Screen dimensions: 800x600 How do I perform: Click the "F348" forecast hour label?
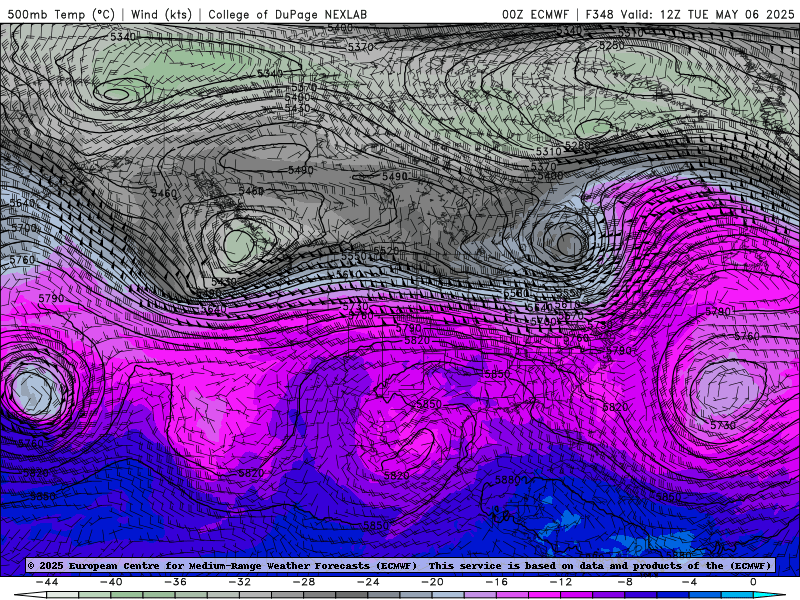(599, 14)
